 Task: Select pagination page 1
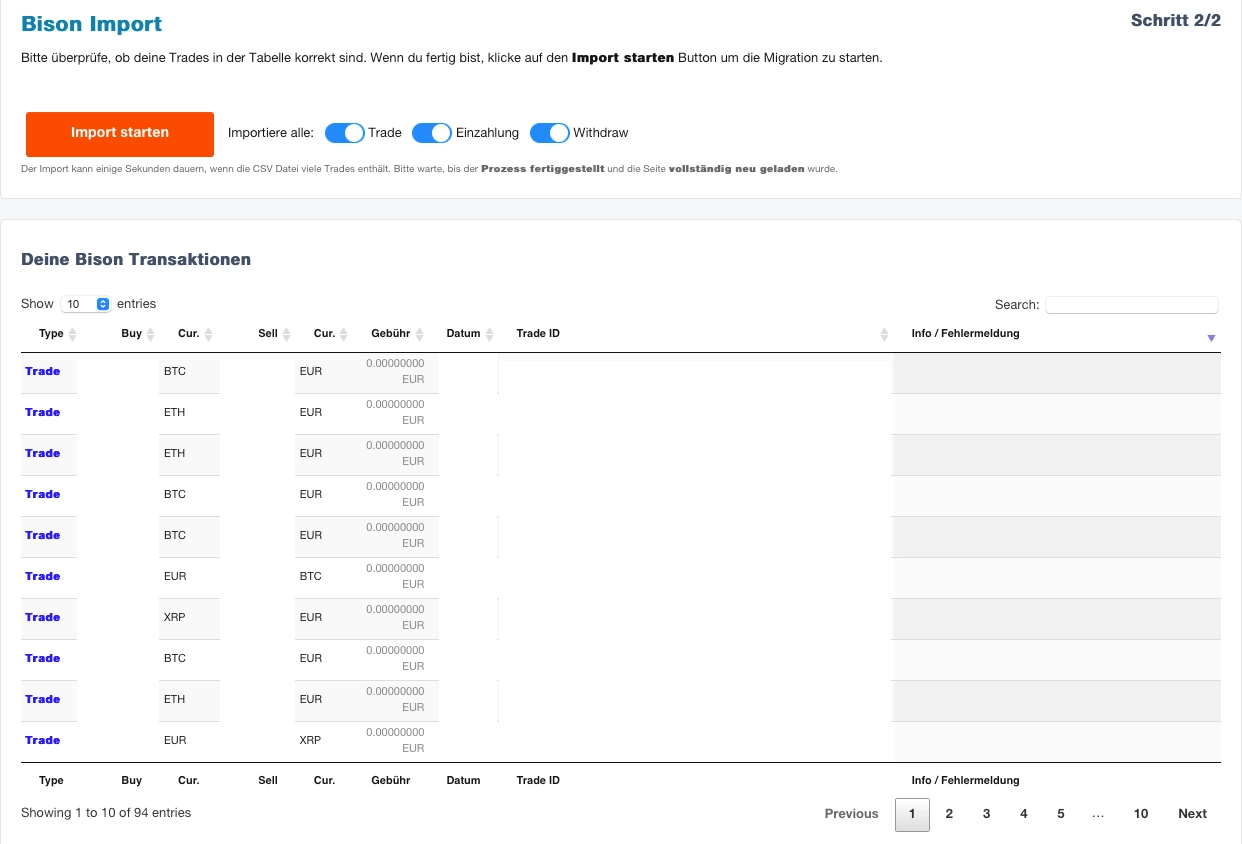[912, 814]
